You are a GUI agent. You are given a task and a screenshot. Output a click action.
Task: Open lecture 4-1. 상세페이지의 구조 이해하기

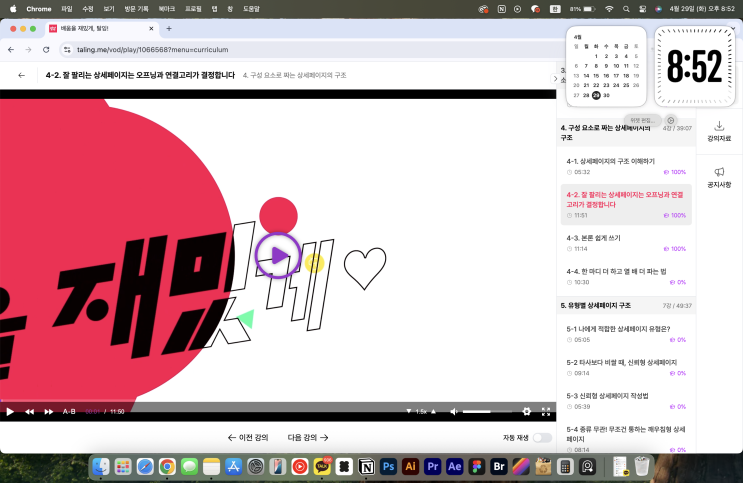[x=626, y=166]
